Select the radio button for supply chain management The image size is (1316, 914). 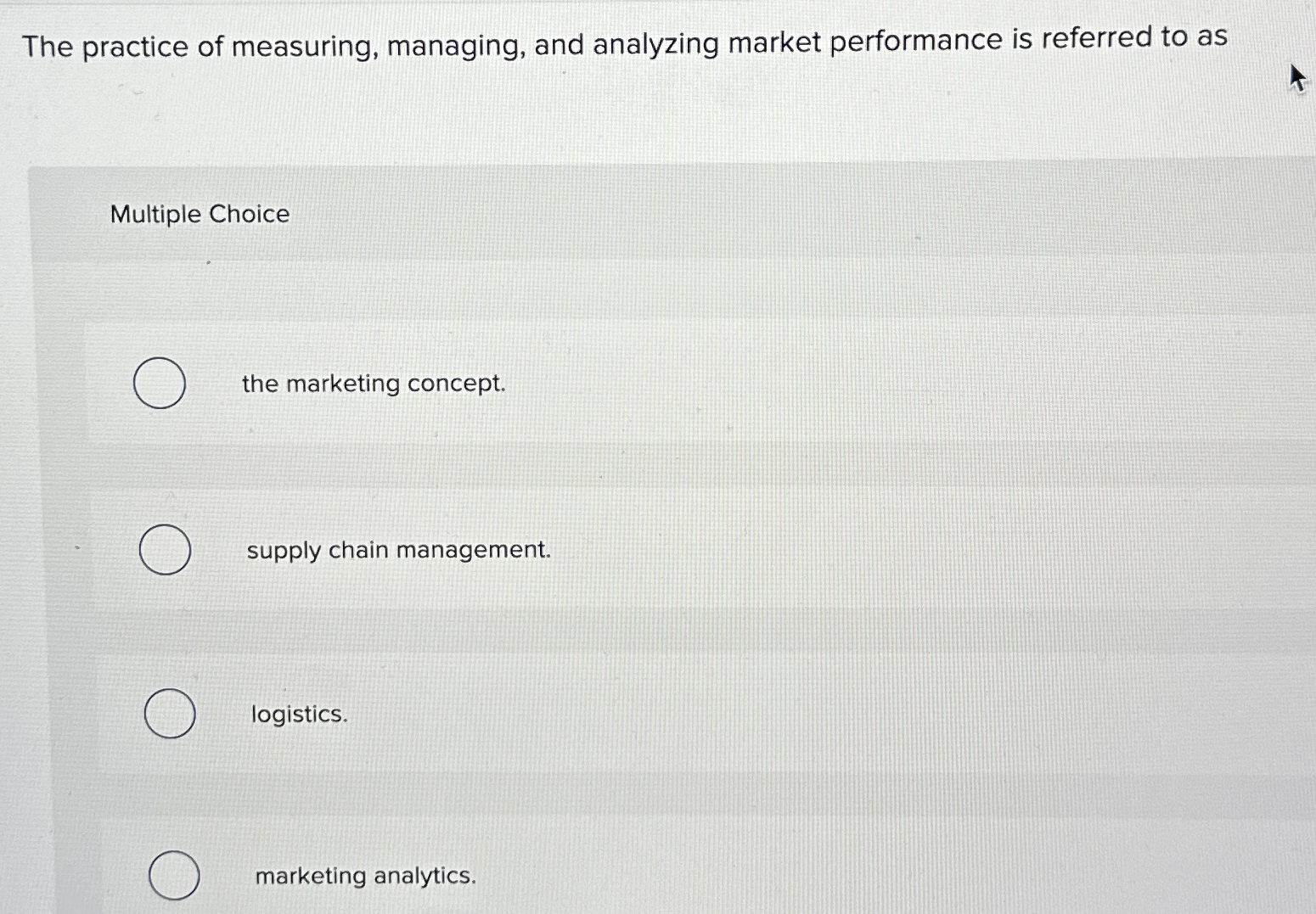click(165, 550)
